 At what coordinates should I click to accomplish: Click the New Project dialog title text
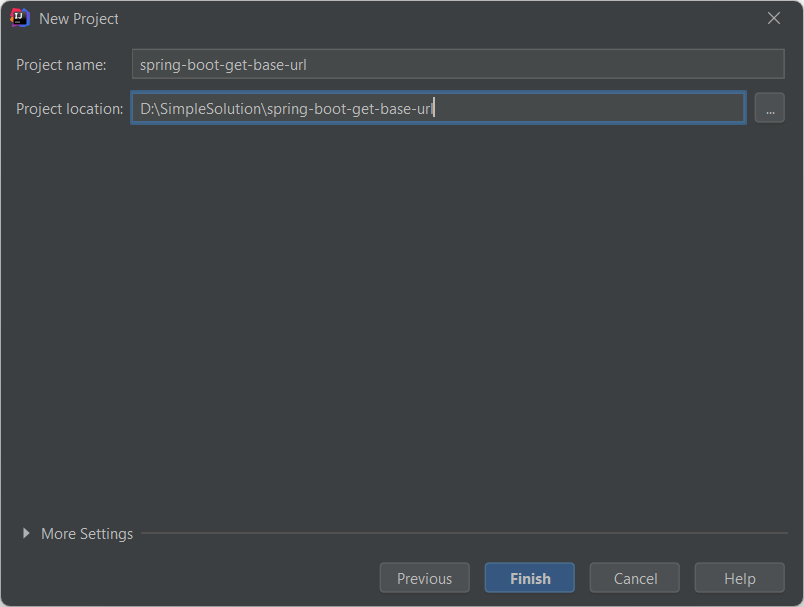(x=78, y=18)
